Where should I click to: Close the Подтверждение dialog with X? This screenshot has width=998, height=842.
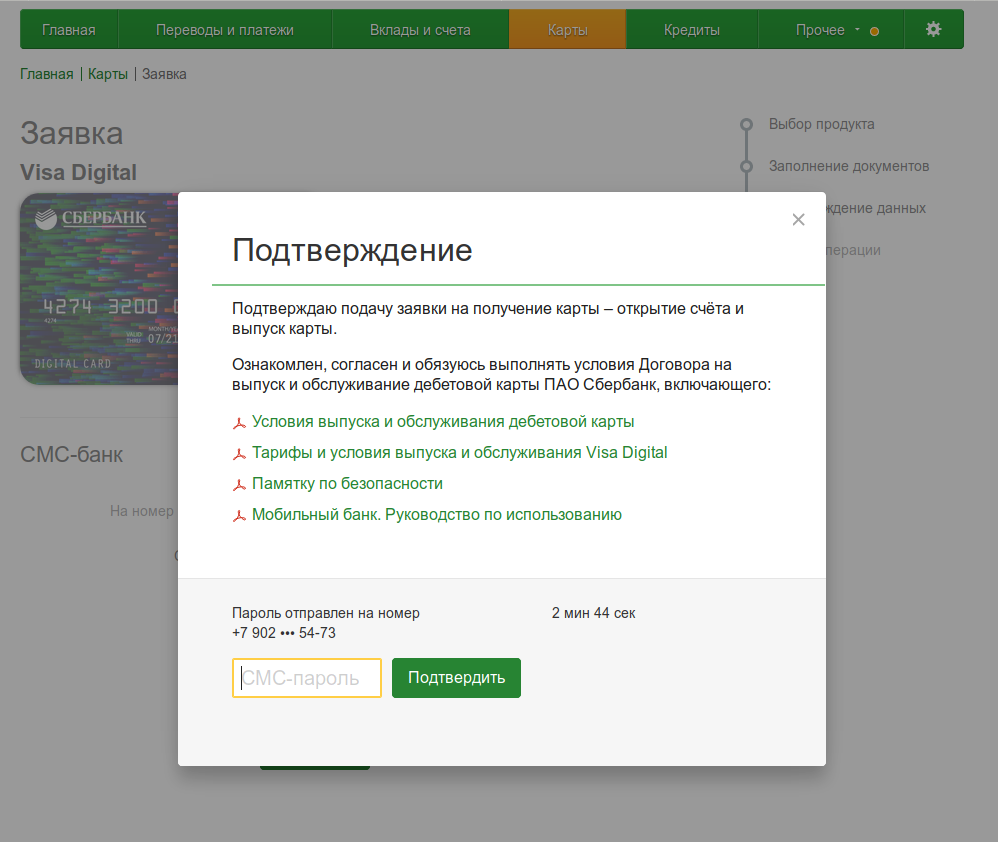(x=798, y=220)
